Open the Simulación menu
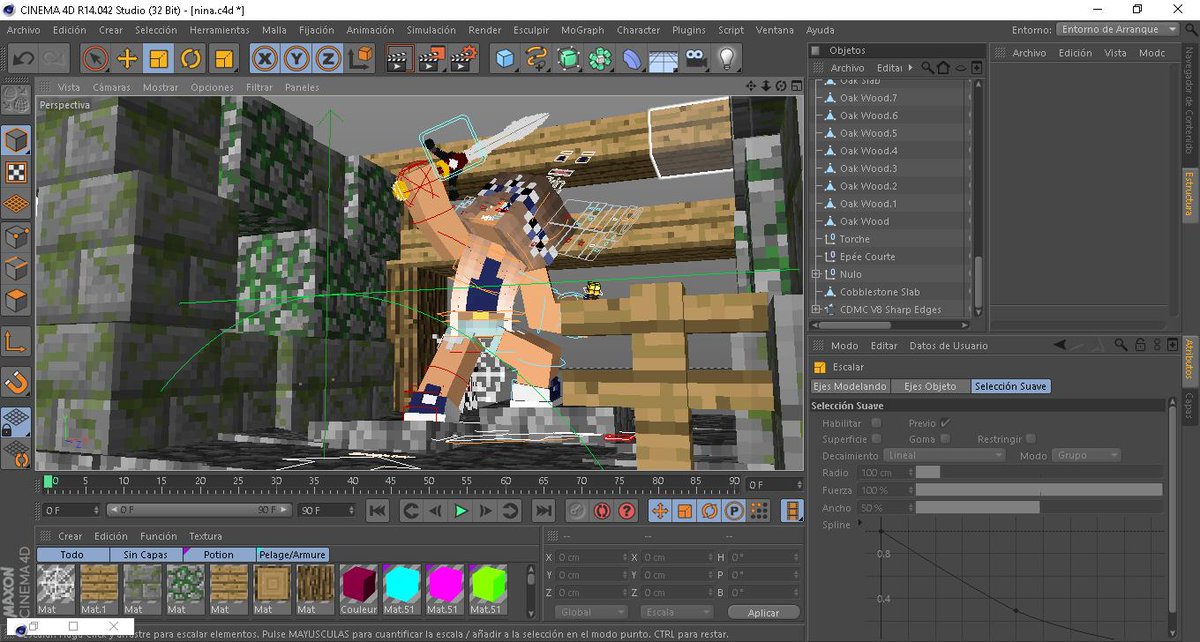This screenshot has height=642, width=1200. point(432,30)
